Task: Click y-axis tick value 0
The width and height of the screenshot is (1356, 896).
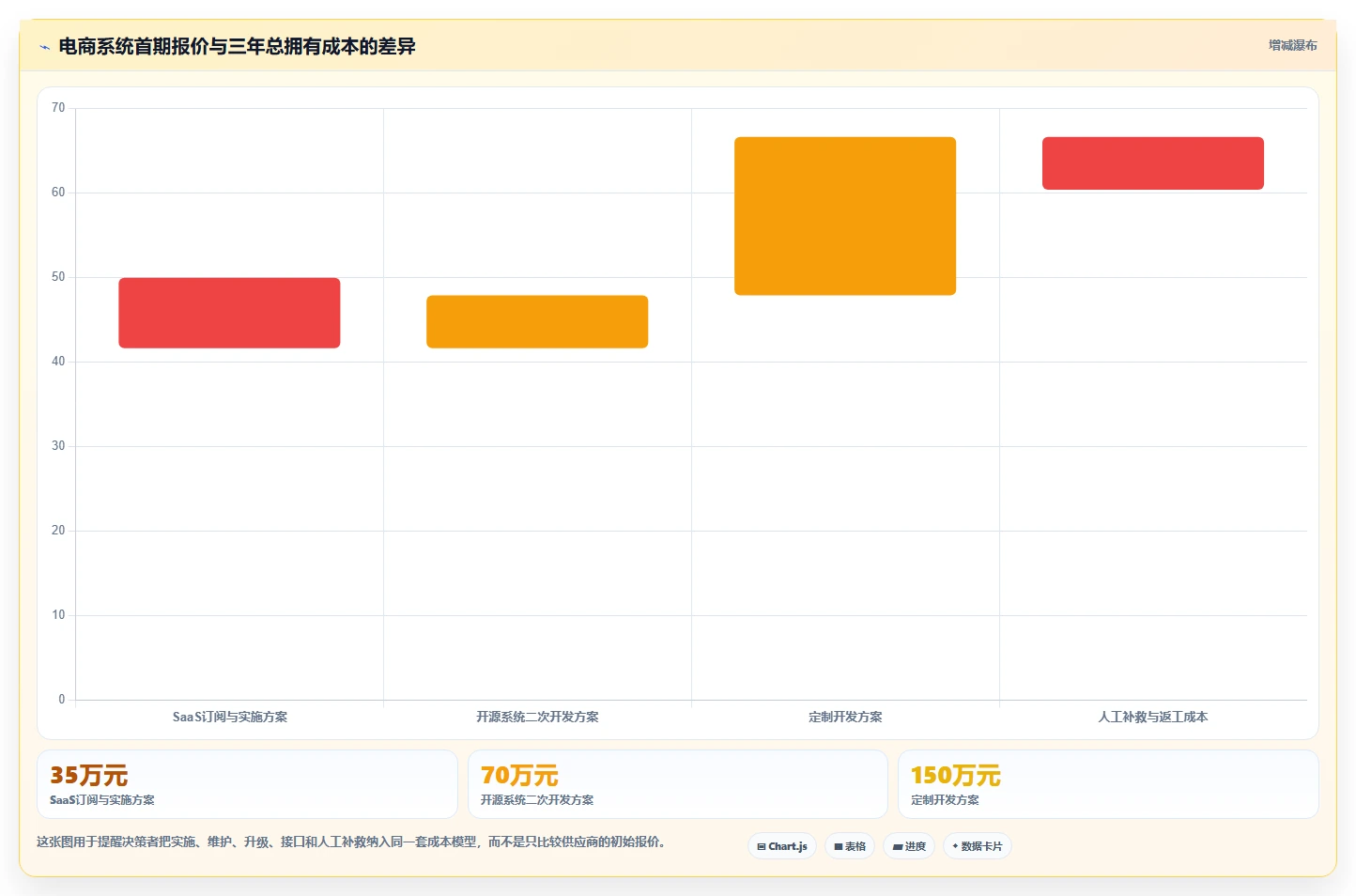Action: tap(62, 700)
